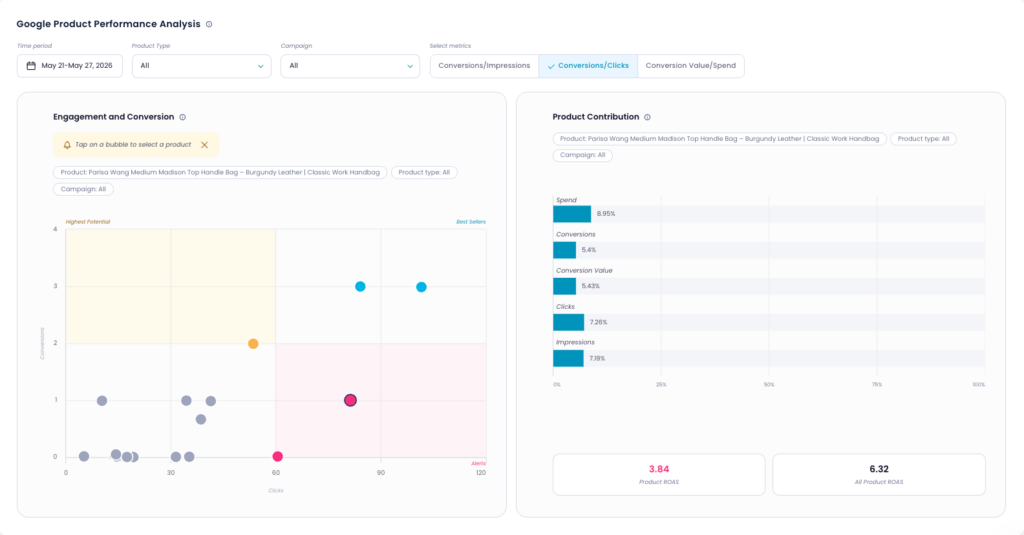The width and height of the screenshot is (1024, 535).
Task: Click the Product ROAS 3.84 card
Action: coord(659,474)
